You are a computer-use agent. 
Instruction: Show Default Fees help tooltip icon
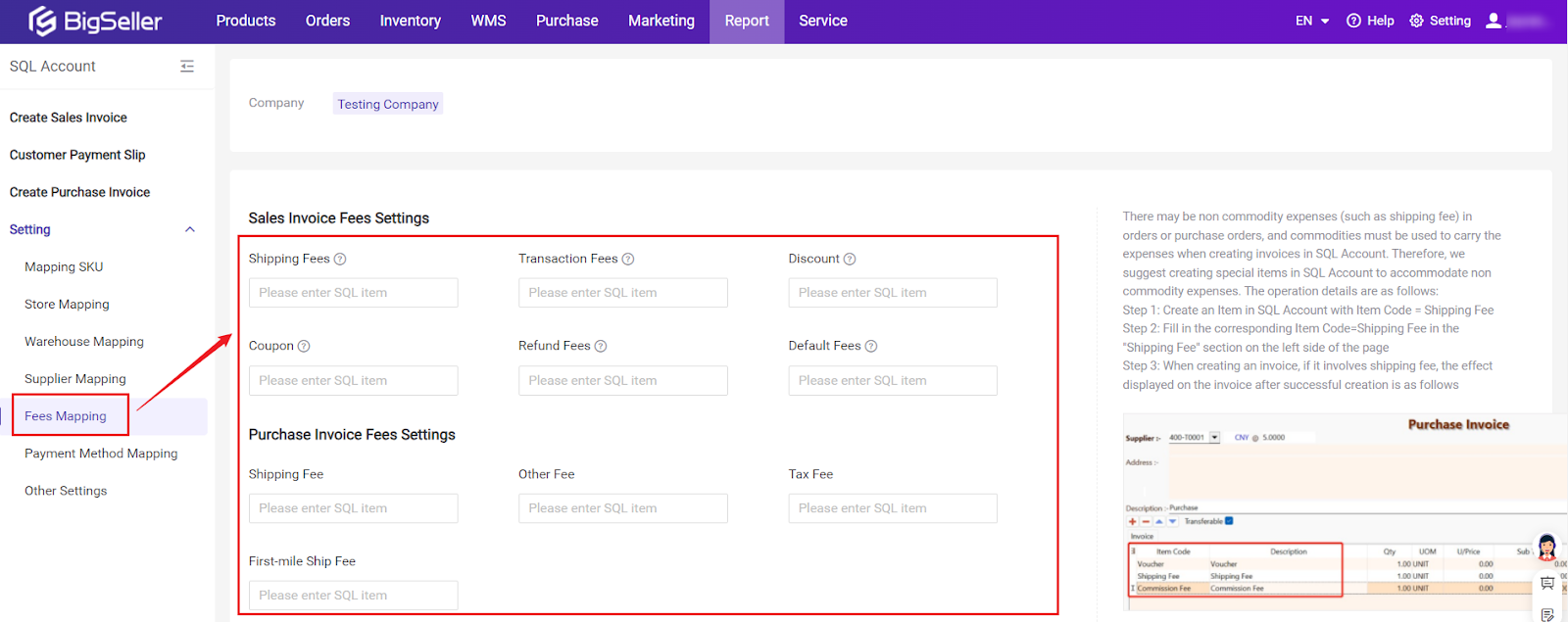[x=871, y=347]
